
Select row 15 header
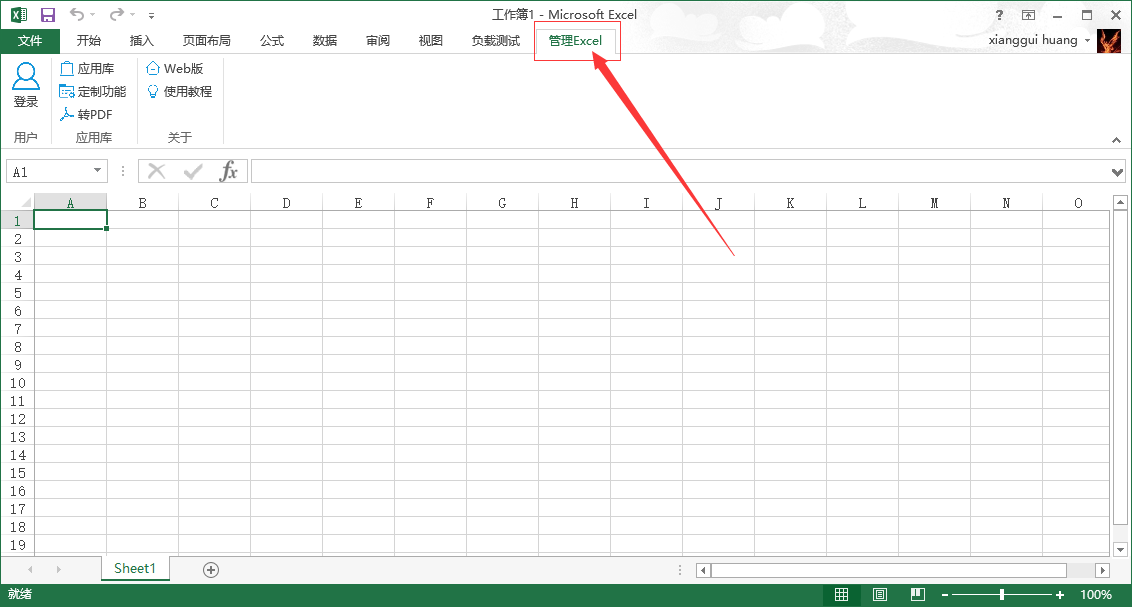pos(17,473)
